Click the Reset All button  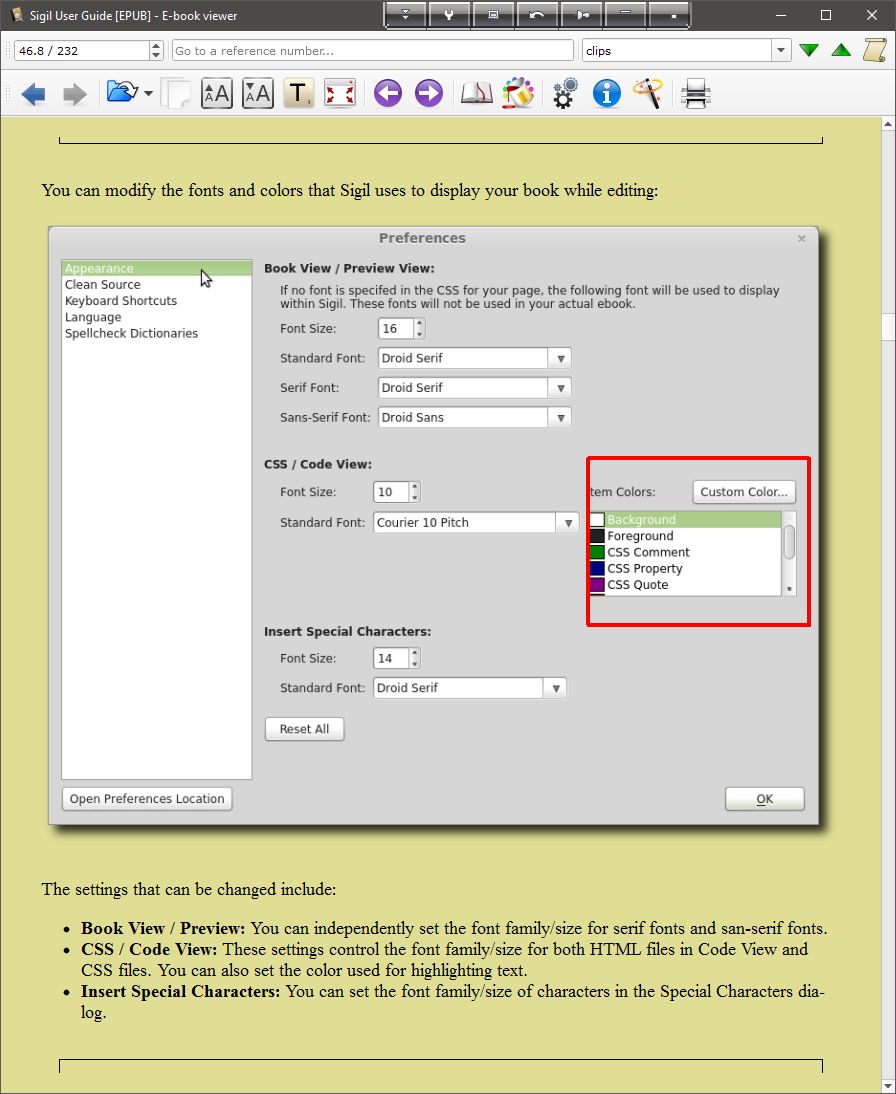[x=304, y=729]
